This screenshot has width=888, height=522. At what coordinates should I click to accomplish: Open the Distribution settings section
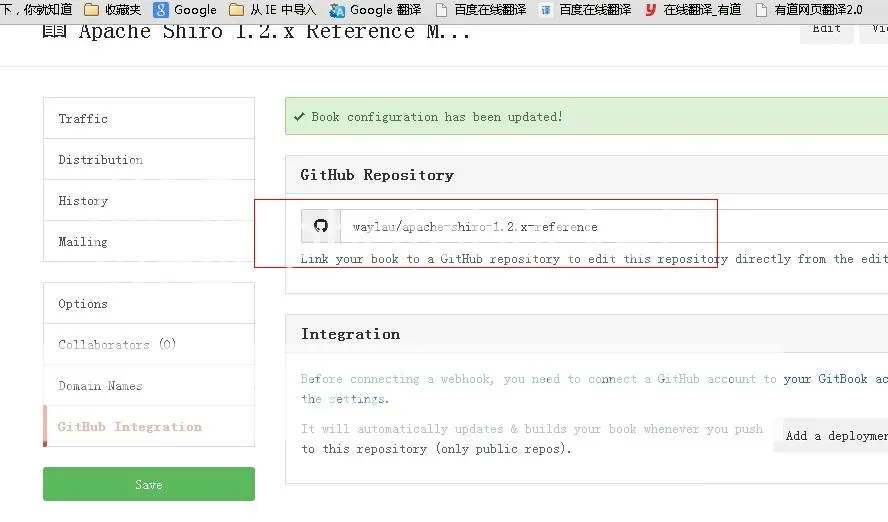149,160
